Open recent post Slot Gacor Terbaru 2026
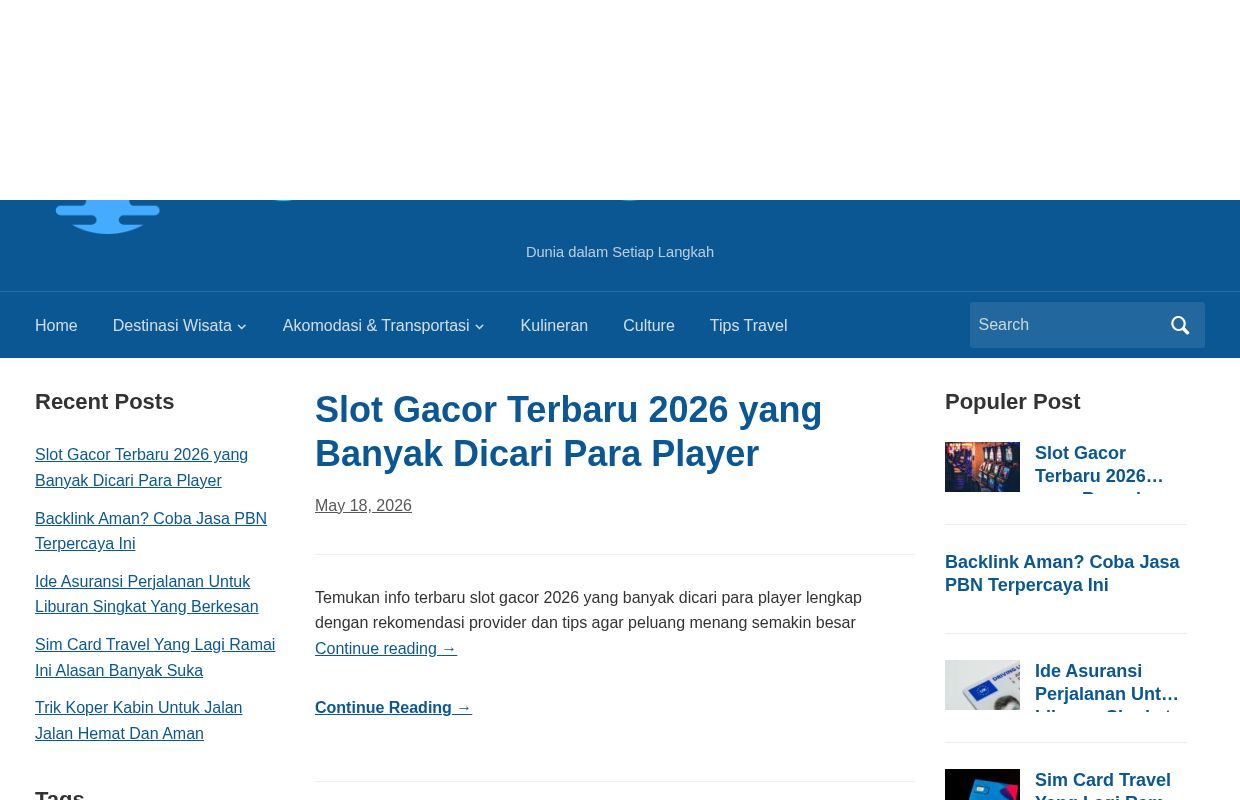 coord(141,467)
